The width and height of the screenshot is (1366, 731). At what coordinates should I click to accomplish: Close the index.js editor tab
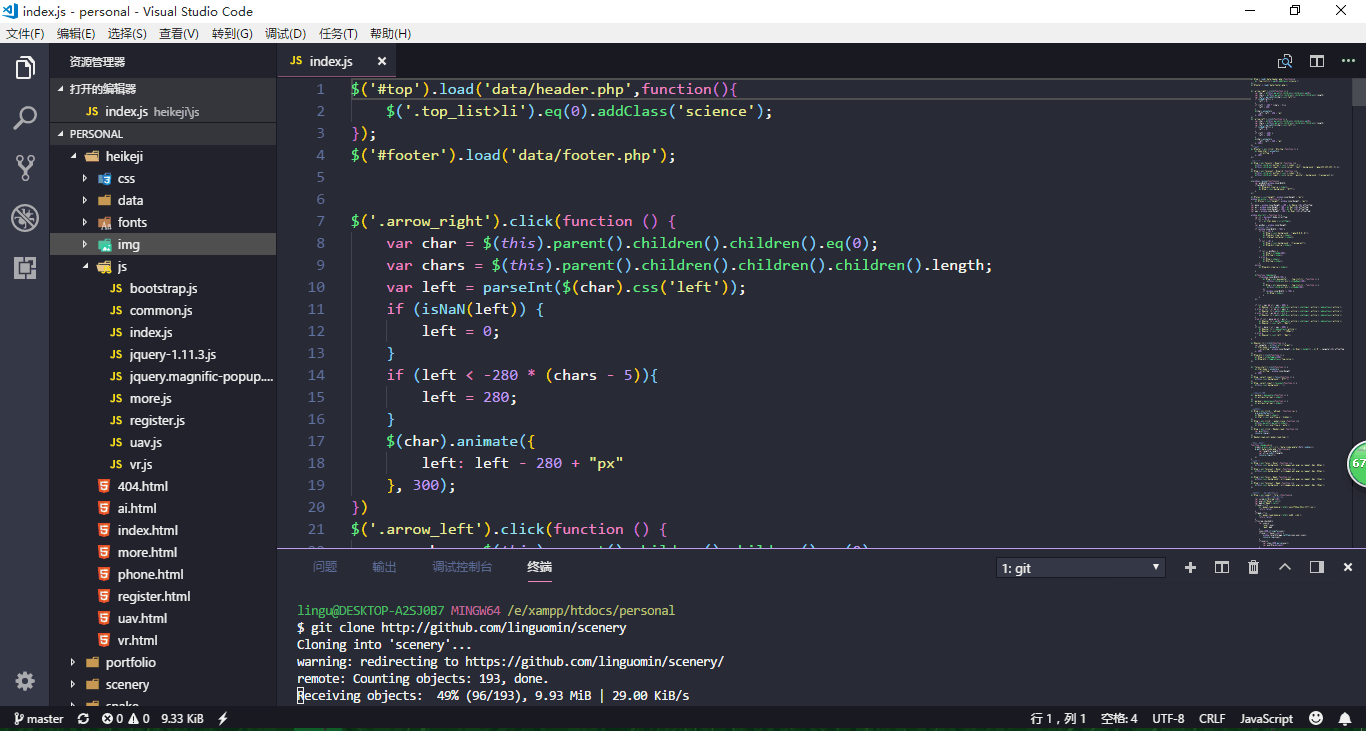pos(382,61)
